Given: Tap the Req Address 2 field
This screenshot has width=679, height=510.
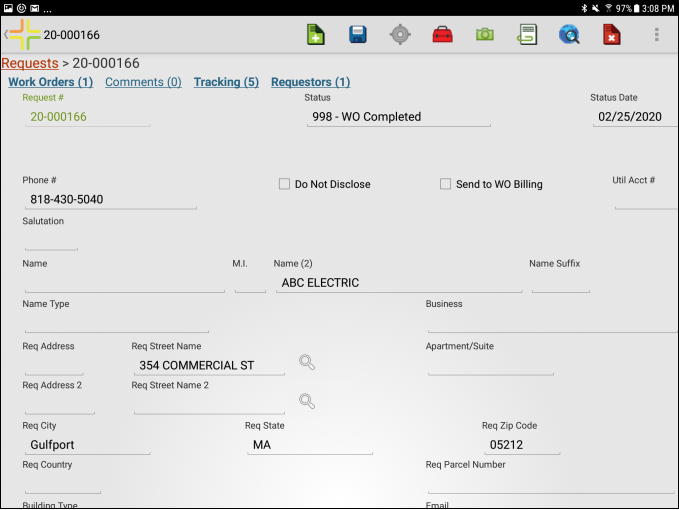Looking at the screenshot, I should (60, 405).
